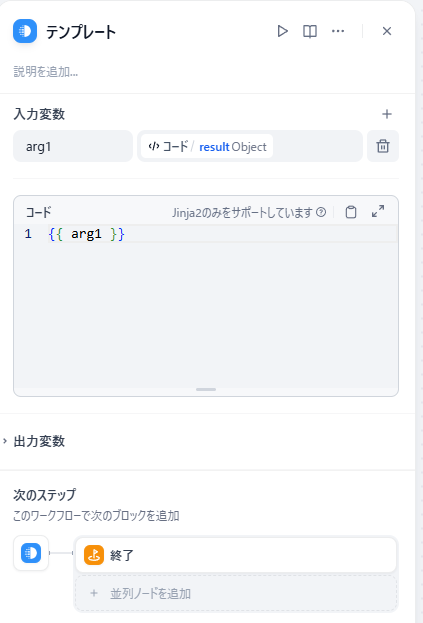Delete the arg1 variable with trash icon
The width and height of the screenshot is (423, 623).
[383, 146]
